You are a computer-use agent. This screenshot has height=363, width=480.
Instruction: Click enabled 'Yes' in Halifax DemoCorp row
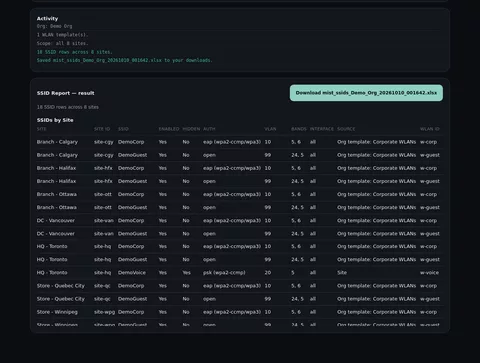click(163, 168)
